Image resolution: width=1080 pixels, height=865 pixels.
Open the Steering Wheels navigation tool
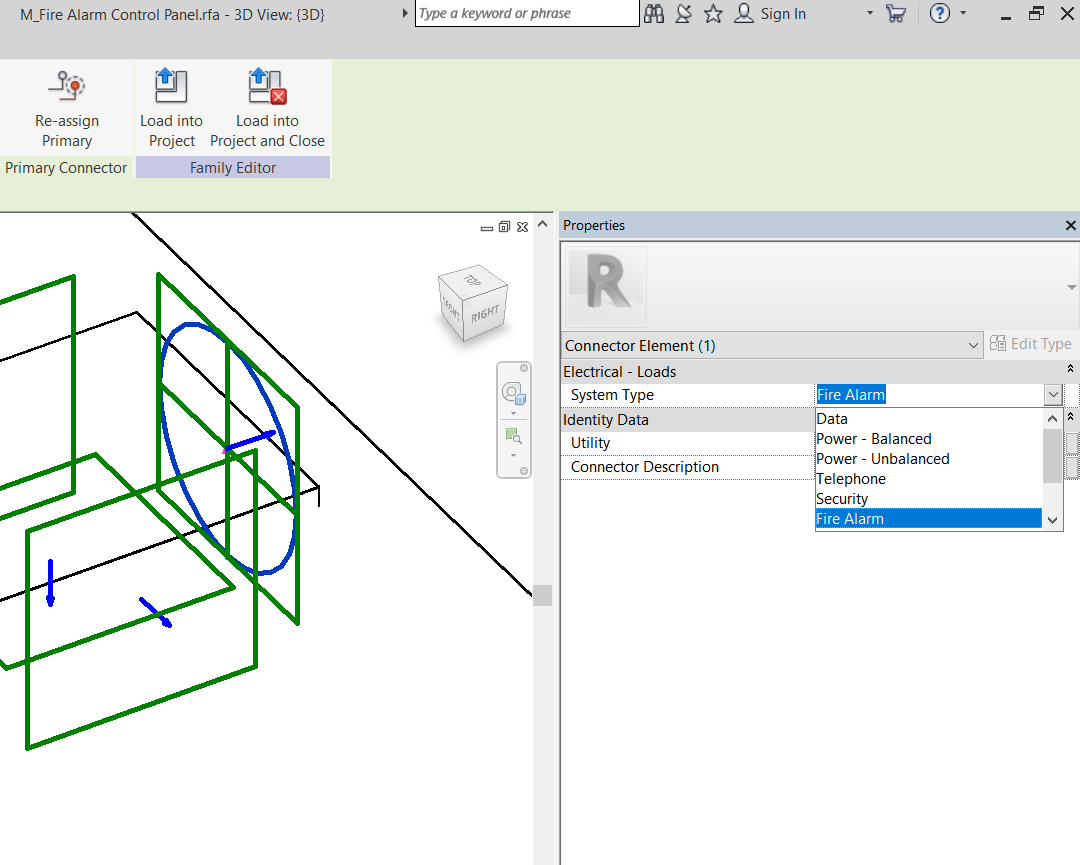[x=513, y=393]
